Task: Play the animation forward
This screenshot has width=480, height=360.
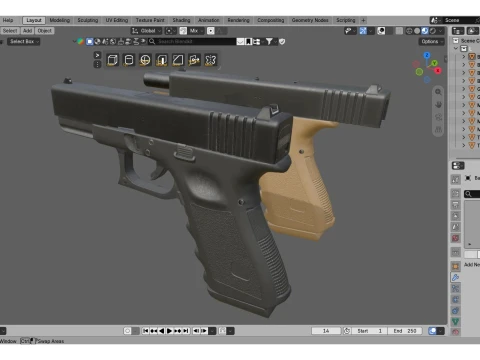Action: (x=170, y=331)
